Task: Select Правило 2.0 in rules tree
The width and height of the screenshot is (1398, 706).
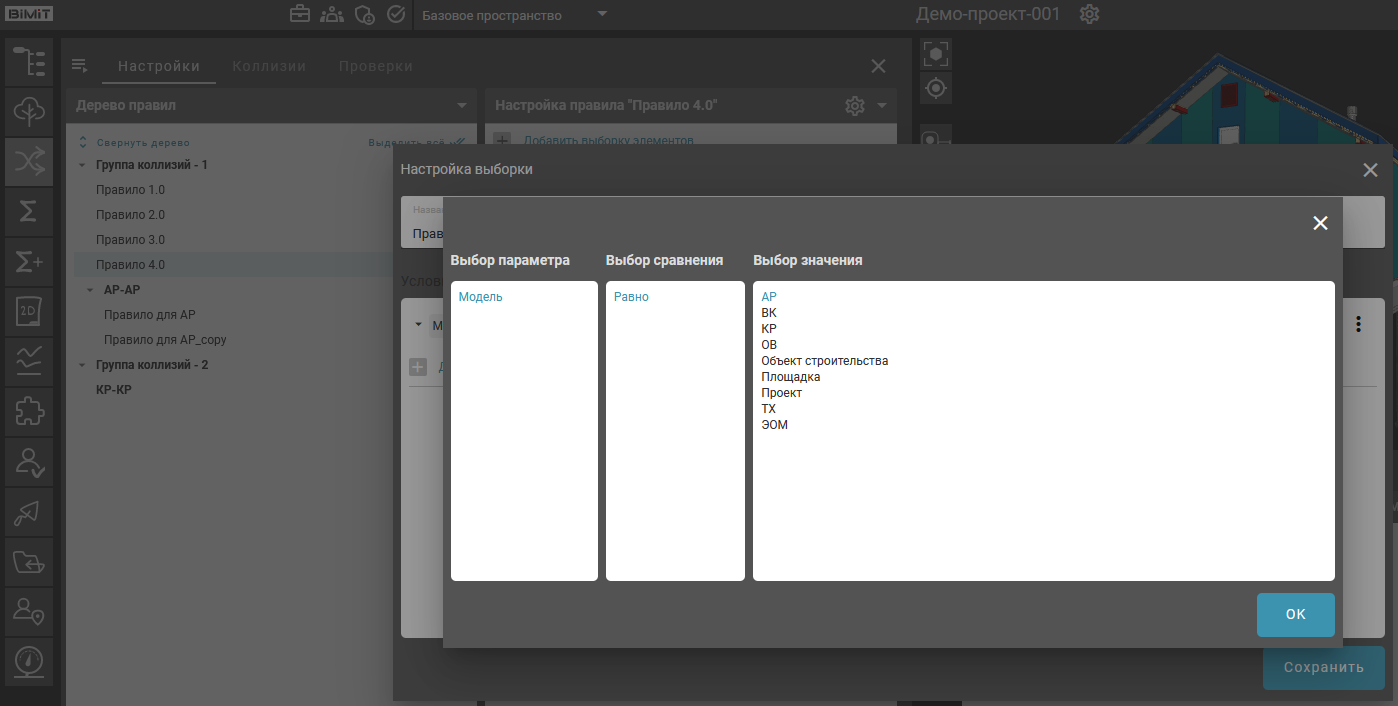Action: 130,215
